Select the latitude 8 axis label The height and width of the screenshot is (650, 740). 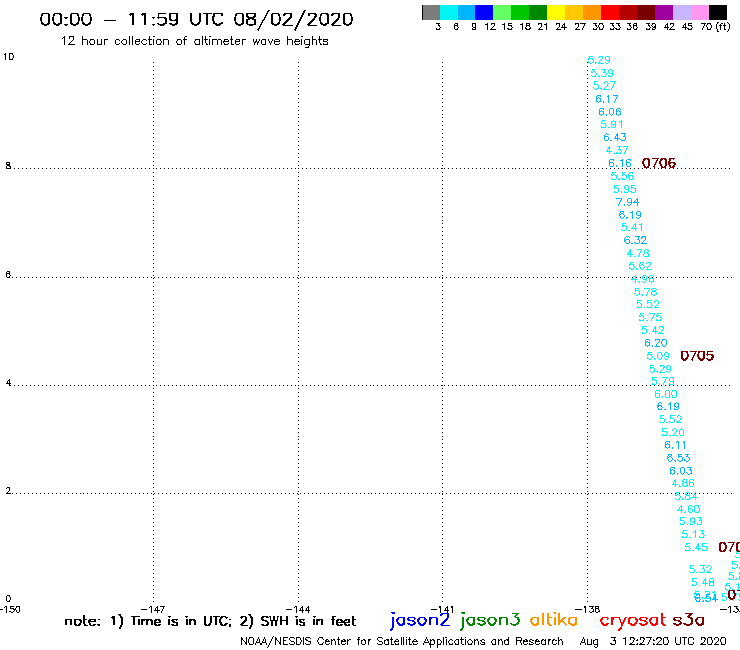tap(8, 166)
